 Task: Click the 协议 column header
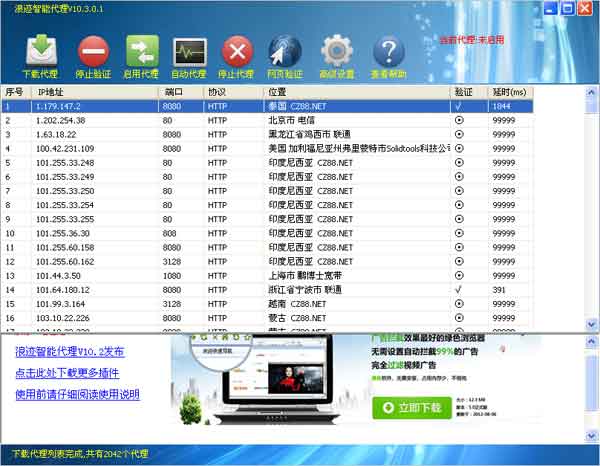pyautogui.click(x=217, y=91)
